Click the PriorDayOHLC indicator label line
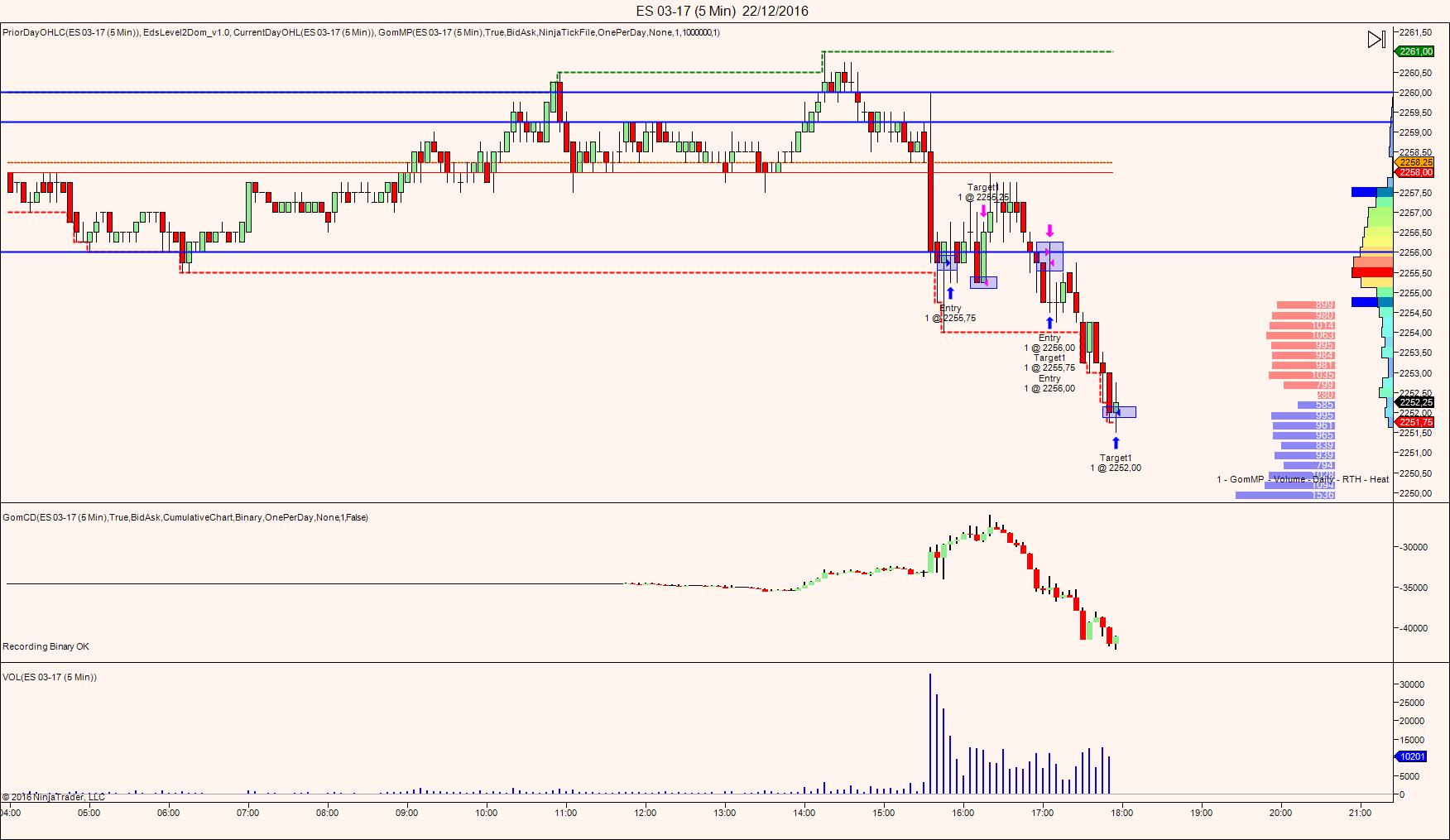The height and width of the screenshot is (840, 1450). pyautogui.click(x=361, y=32)
